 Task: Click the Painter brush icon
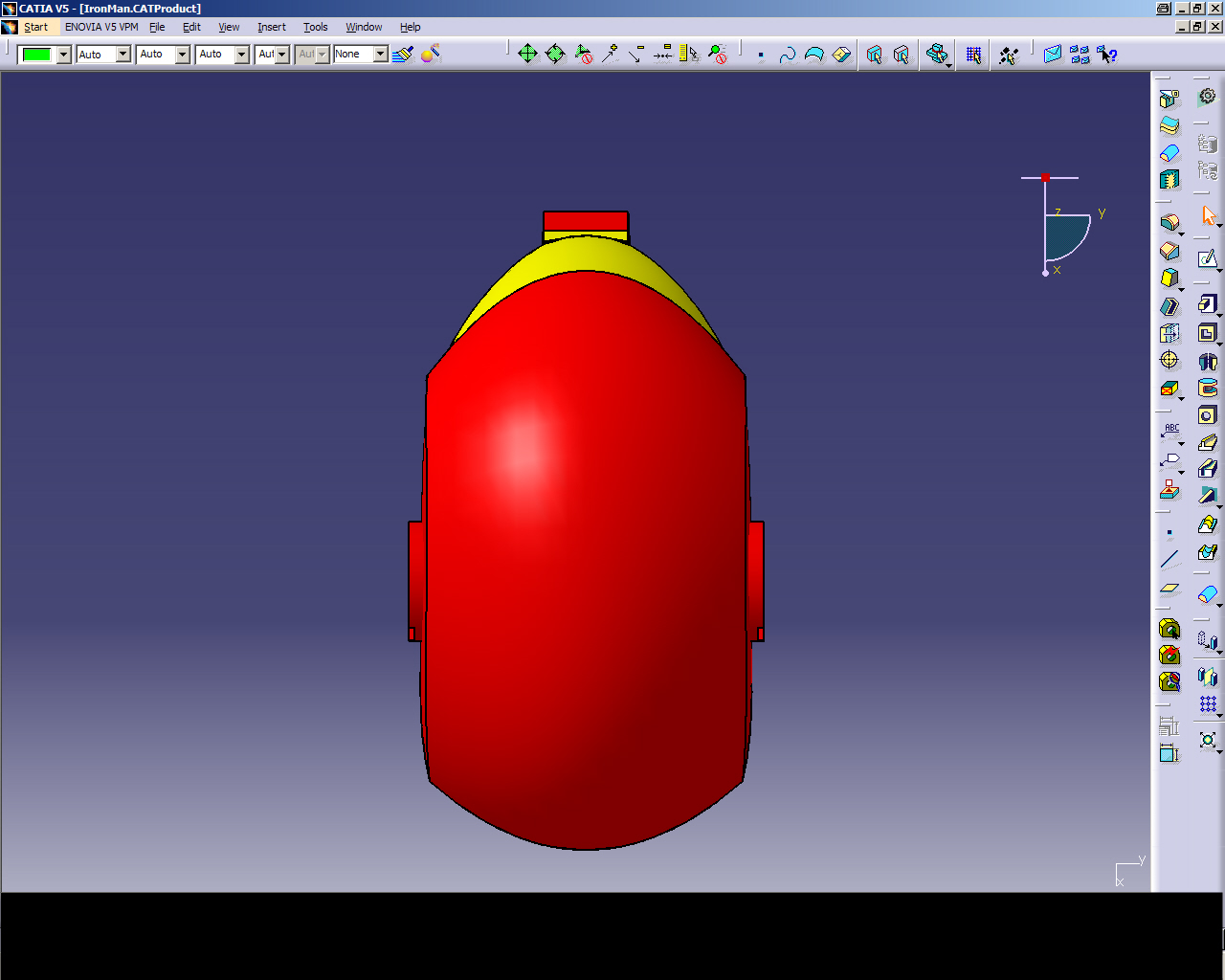(x=403, y=55)
